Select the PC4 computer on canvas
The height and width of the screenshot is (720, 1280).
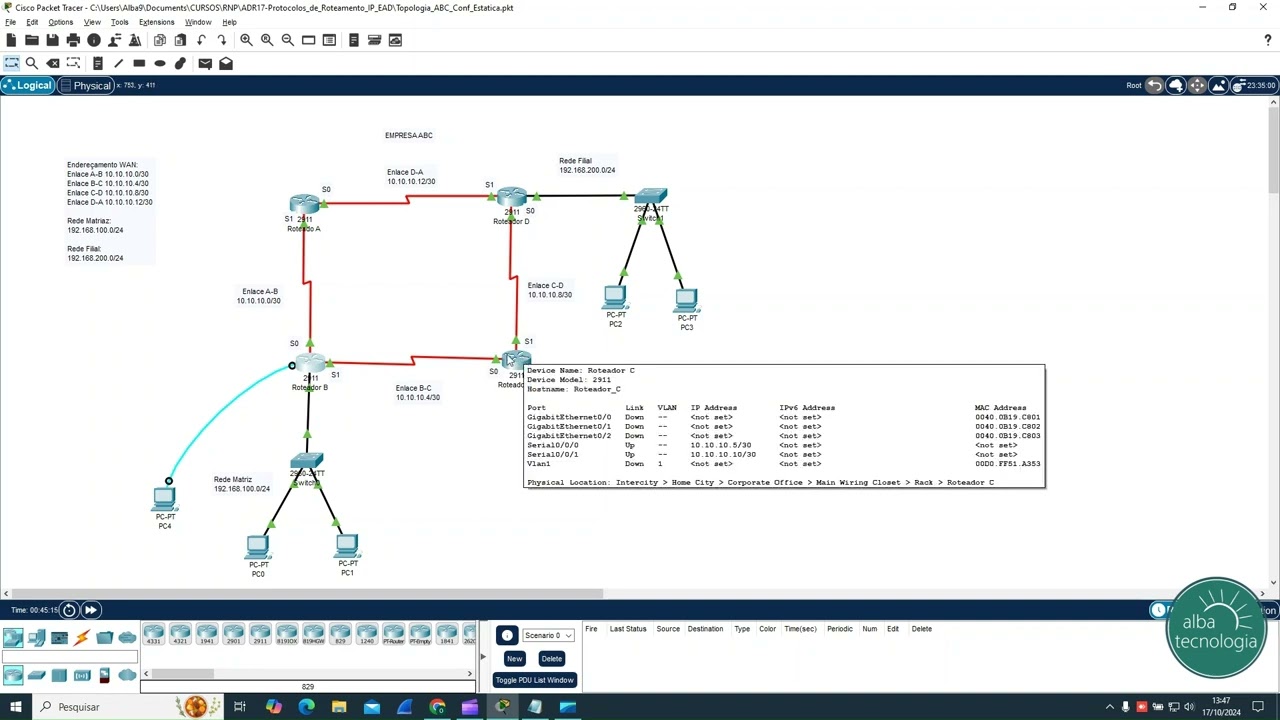[x=165, y=500]
